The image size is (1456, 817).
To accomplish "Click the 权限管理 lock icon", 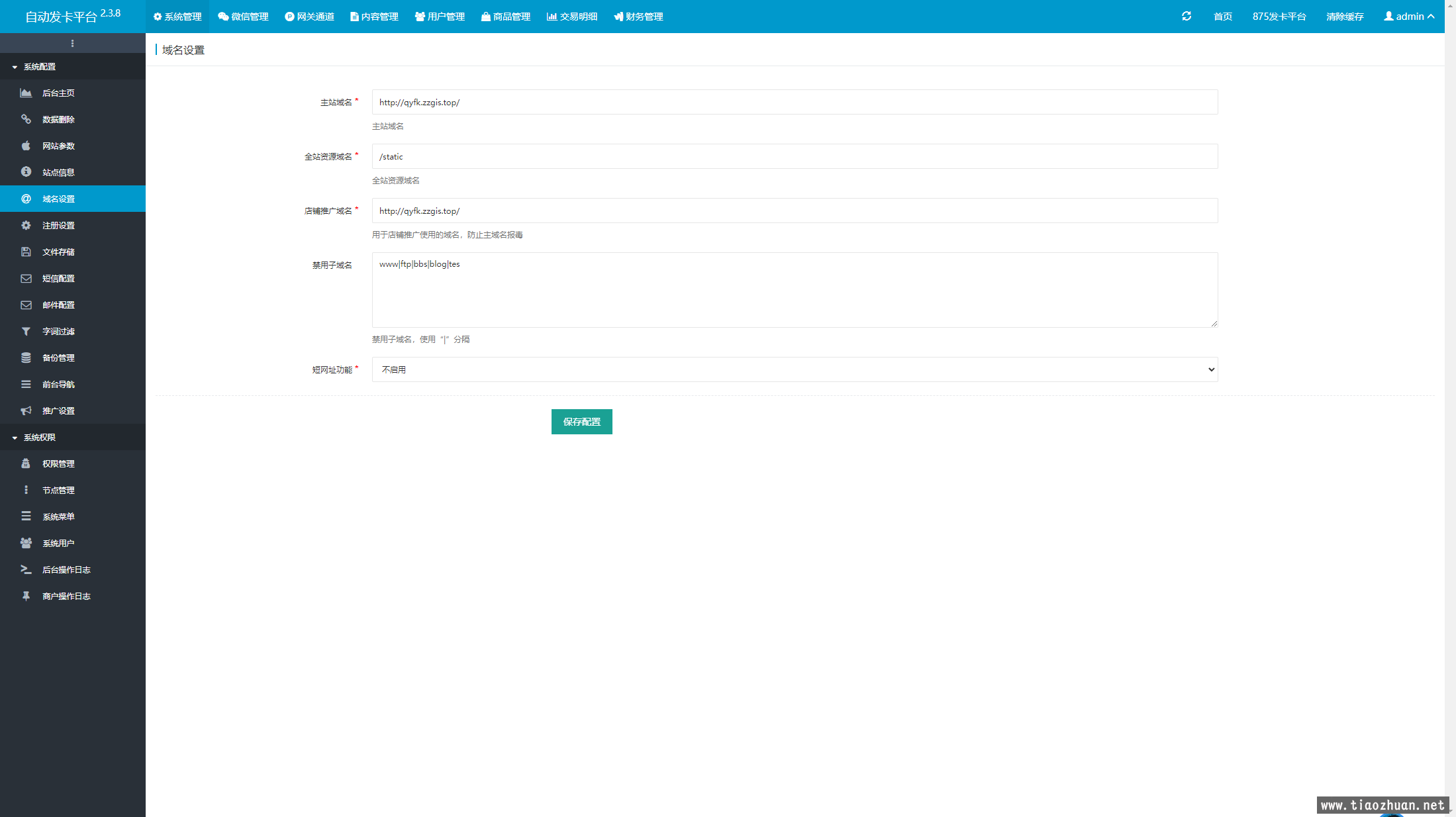I will point(26,463).
